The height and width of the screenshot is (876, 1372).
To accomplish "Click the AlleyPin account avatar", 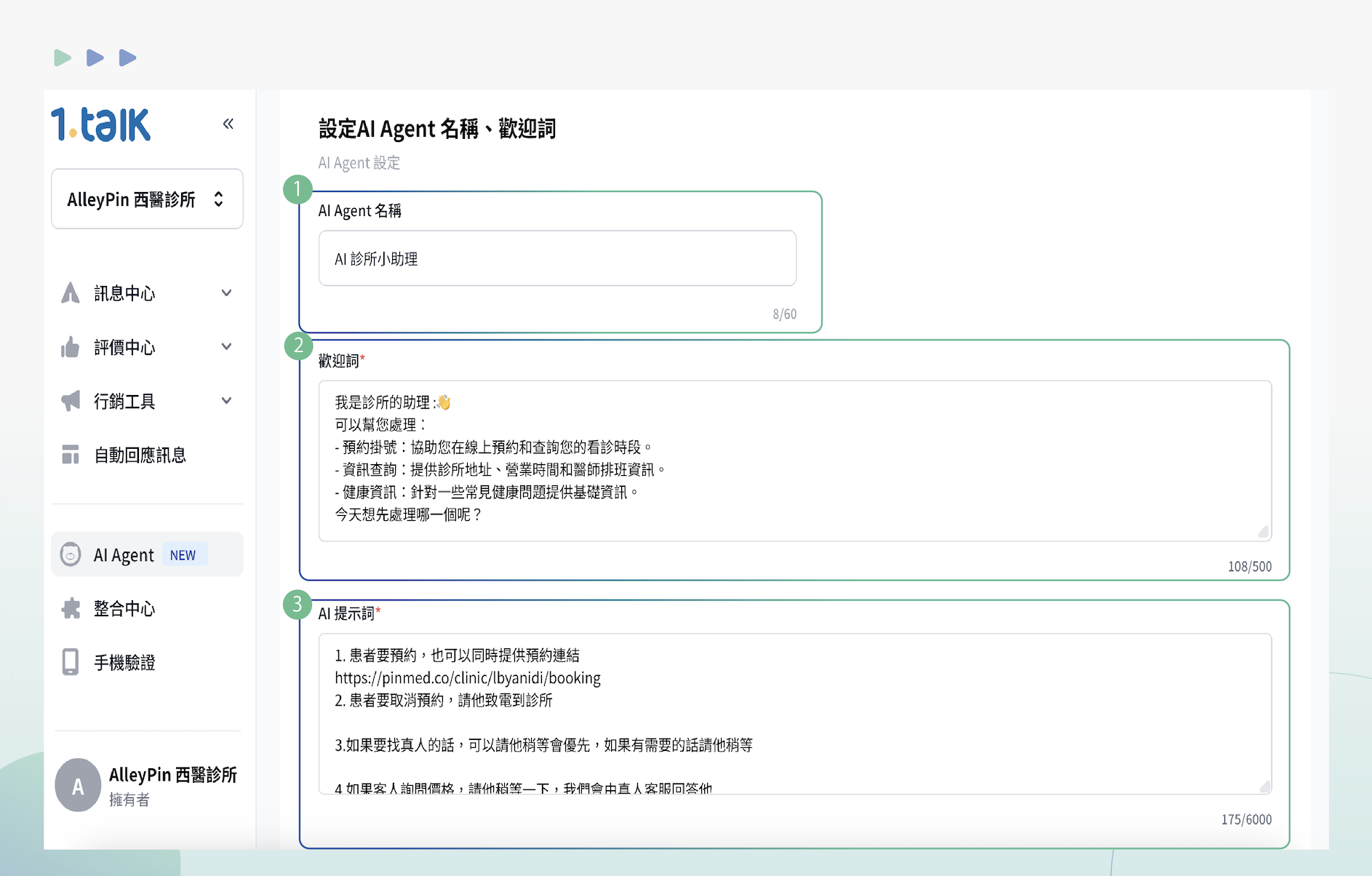I will pyautogui.click(x=78, y=785).
